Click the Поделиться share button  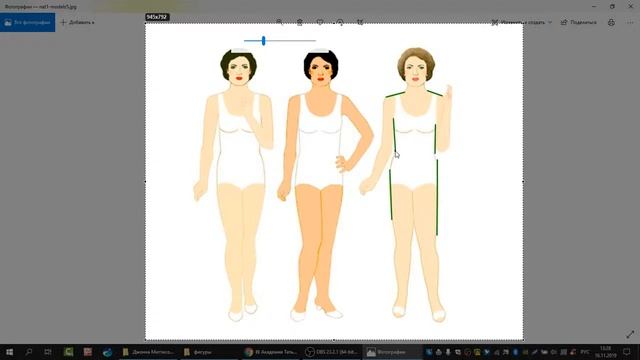(x=578, y=22)
